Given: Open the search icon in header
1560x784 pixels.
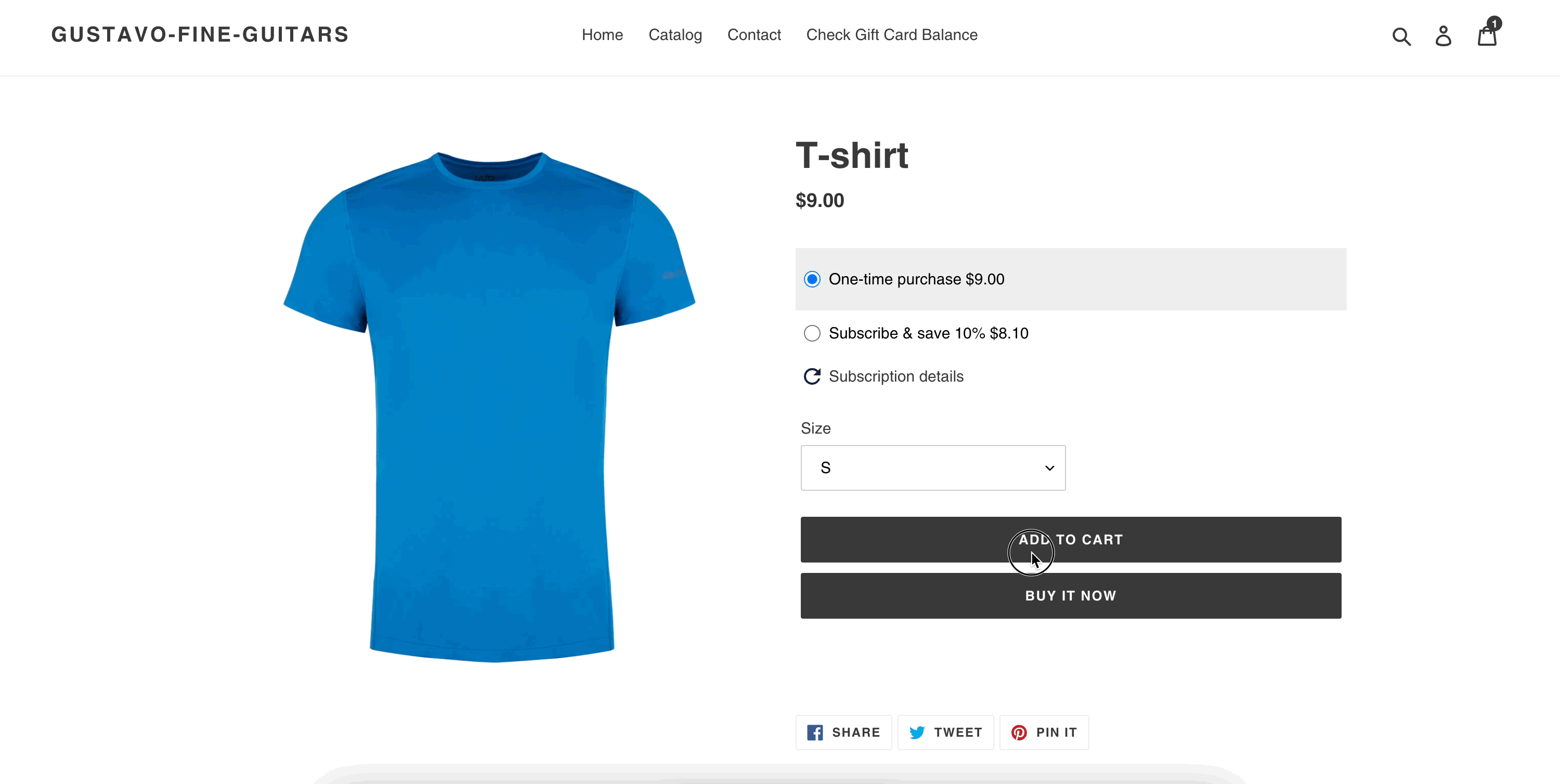Looking at the screenshot, I should 1401,36.
